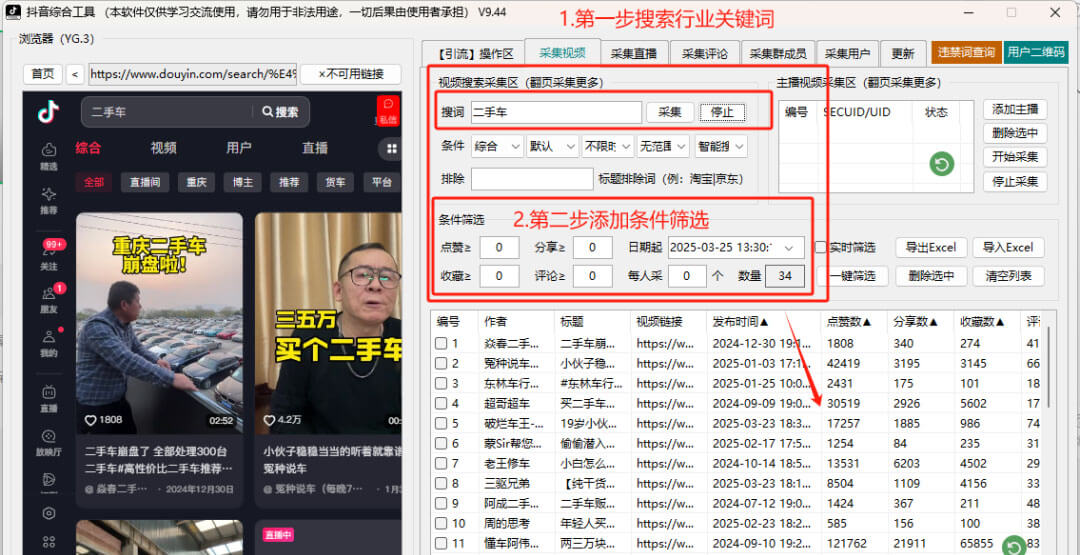The height and width of the screenshot is (555, 1080).
Task: Switch to 采集直播 tab
Action: coord(634,54)
